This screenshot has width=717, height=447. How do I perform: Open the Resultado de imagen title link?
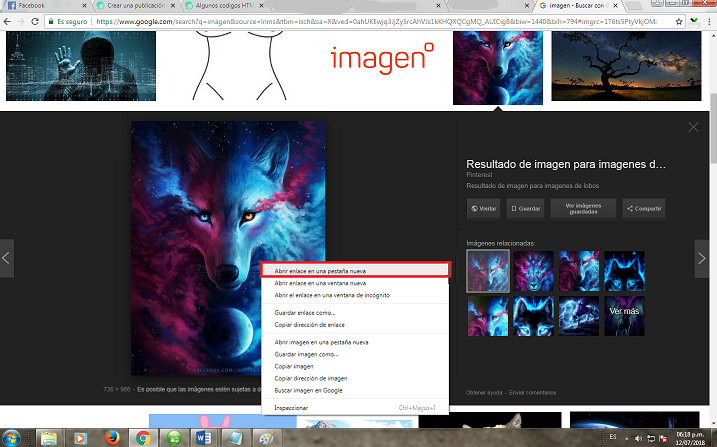566,164
